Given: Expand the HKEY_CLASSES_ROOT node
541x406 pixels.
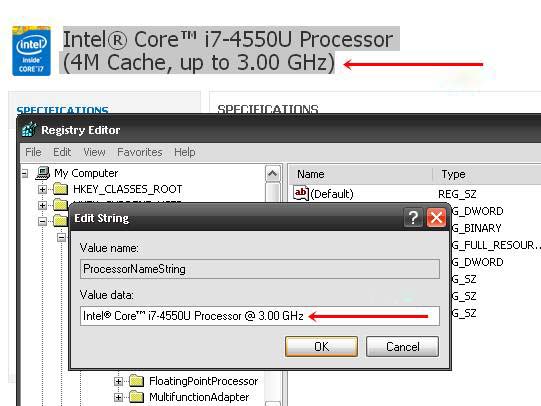Looking at the screenshot, I should [42, 189].
